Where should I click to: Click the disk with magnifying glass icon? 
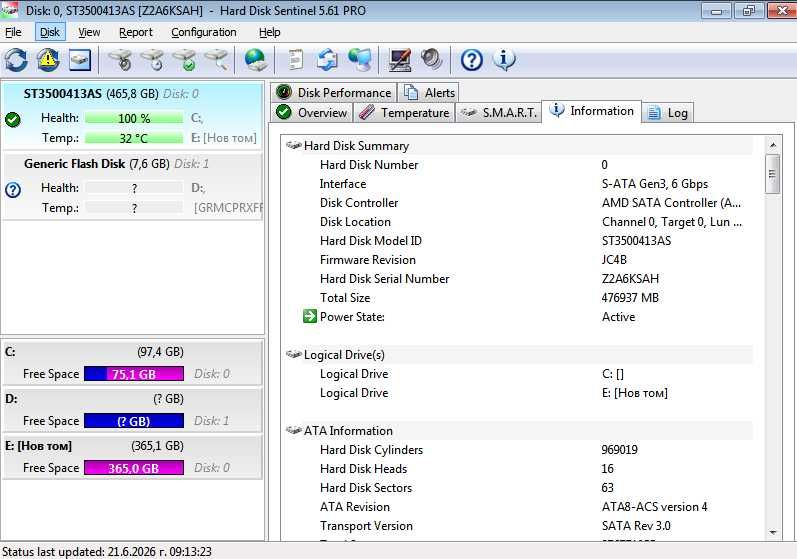[216, 60]
